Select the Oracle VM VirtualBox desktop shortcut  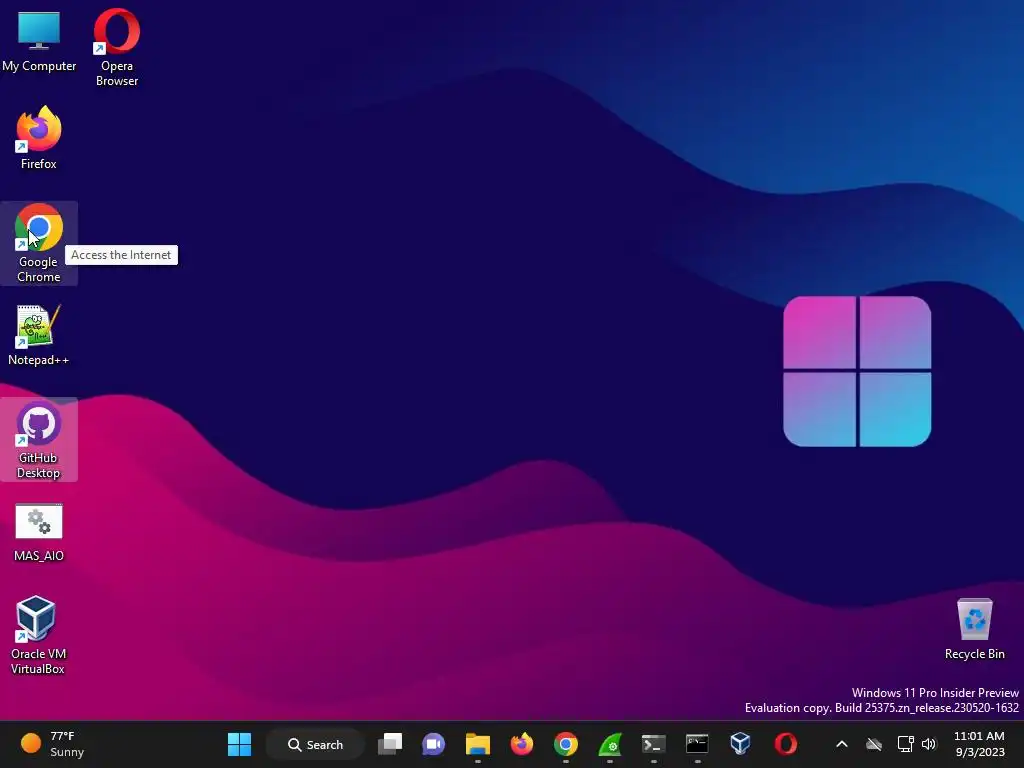click(37, 635)
